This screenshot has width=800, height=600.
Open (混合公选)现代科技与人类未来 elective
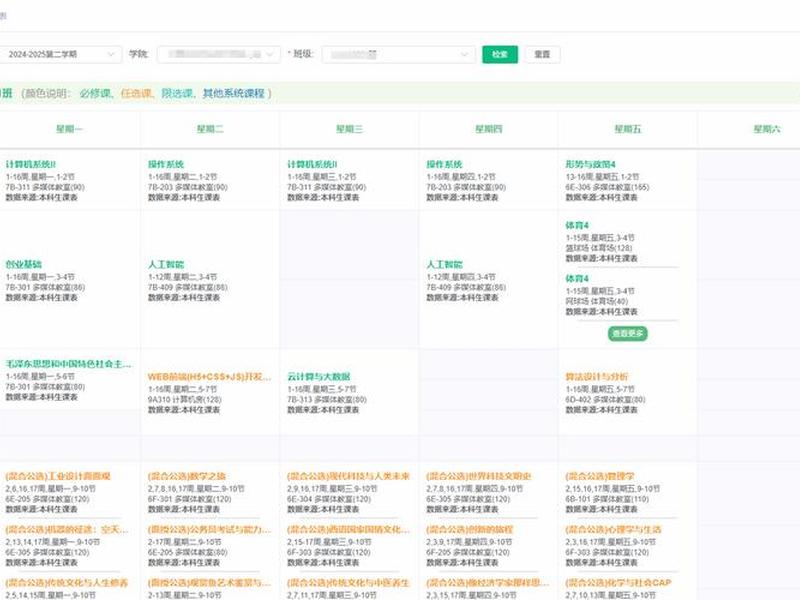tap(348, 476)
